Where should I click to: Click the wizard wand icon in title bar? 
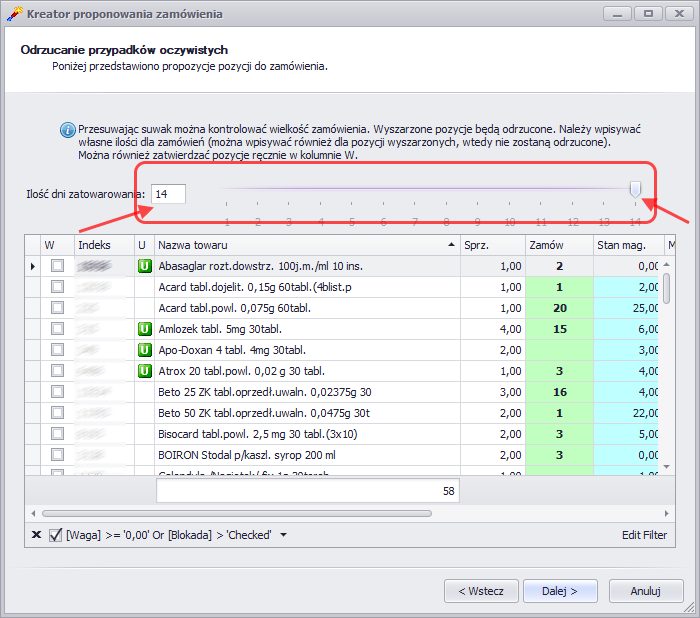tap(14, 14)
